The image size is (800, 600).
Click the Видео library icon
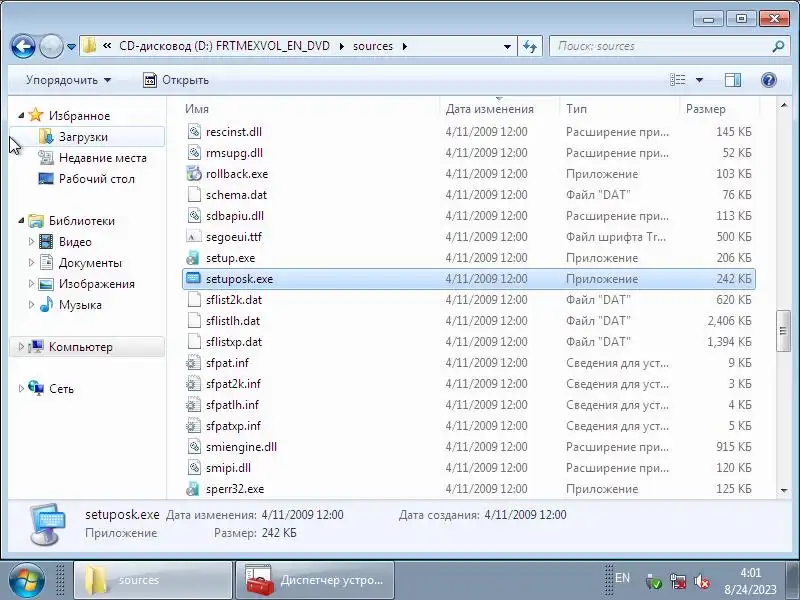(x=46, y=241)
